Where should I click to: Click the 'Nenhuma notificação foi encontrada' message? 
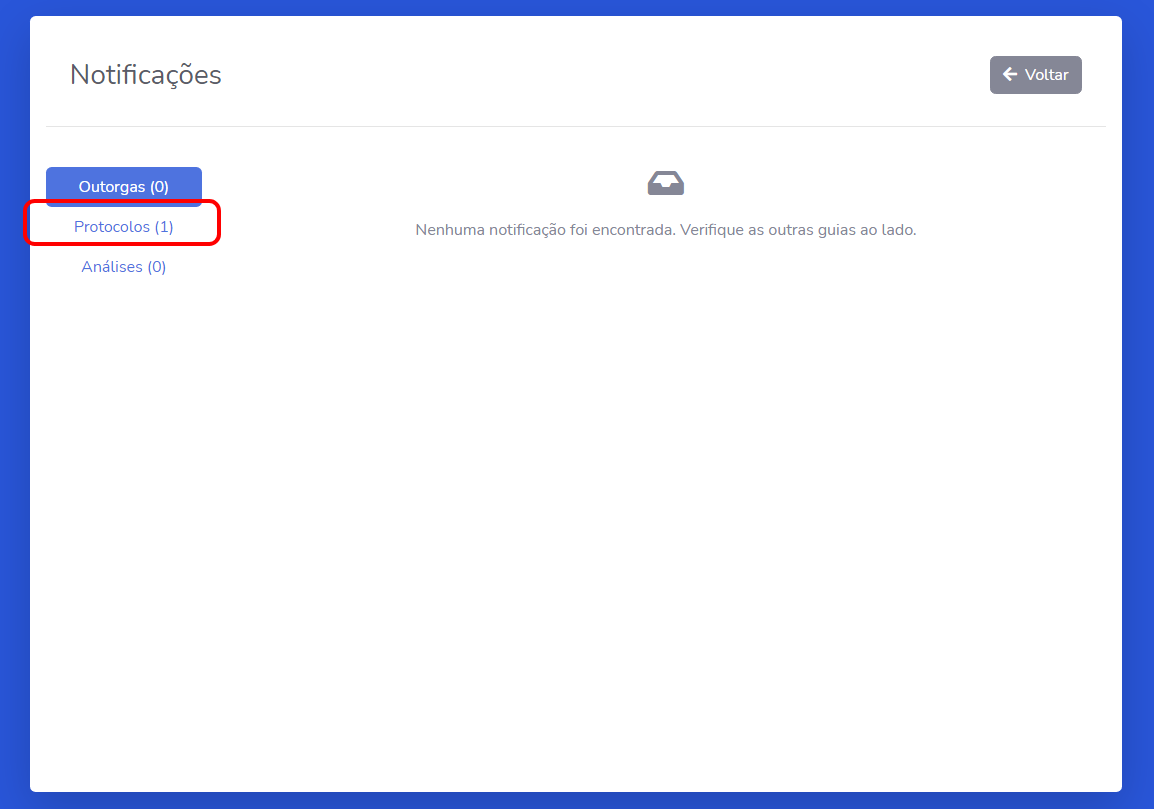coord(545,230)
